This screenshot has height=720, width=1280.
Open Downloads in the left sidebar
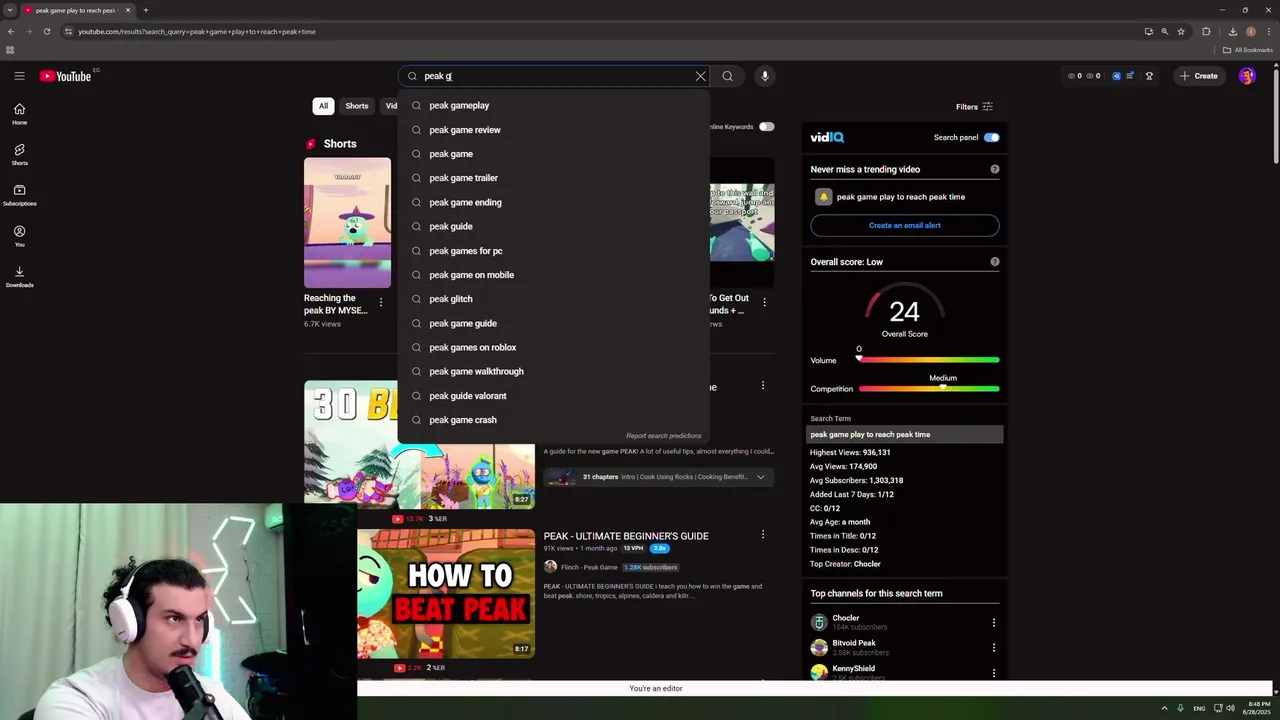coord(19,277)
